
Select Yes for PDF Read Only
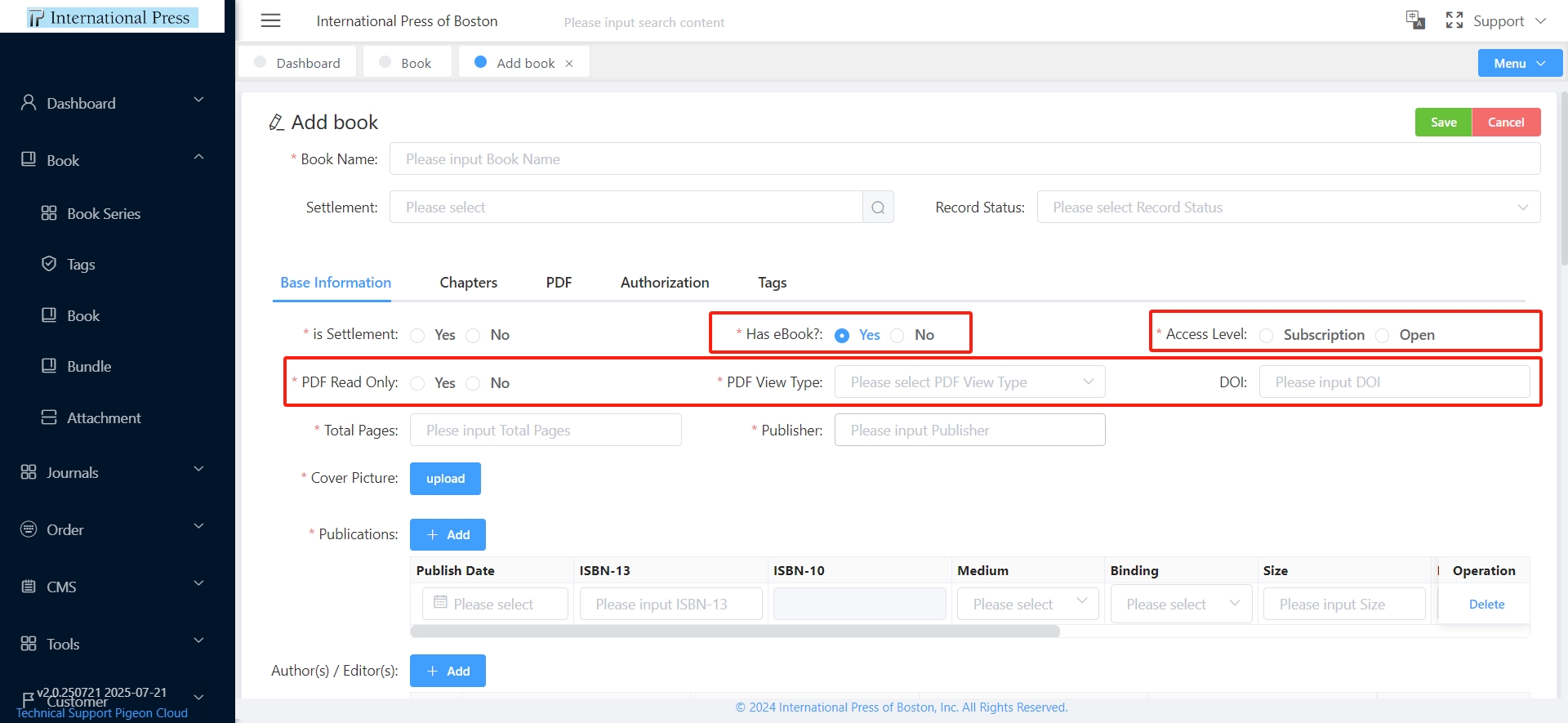click(x=417, y=384)
